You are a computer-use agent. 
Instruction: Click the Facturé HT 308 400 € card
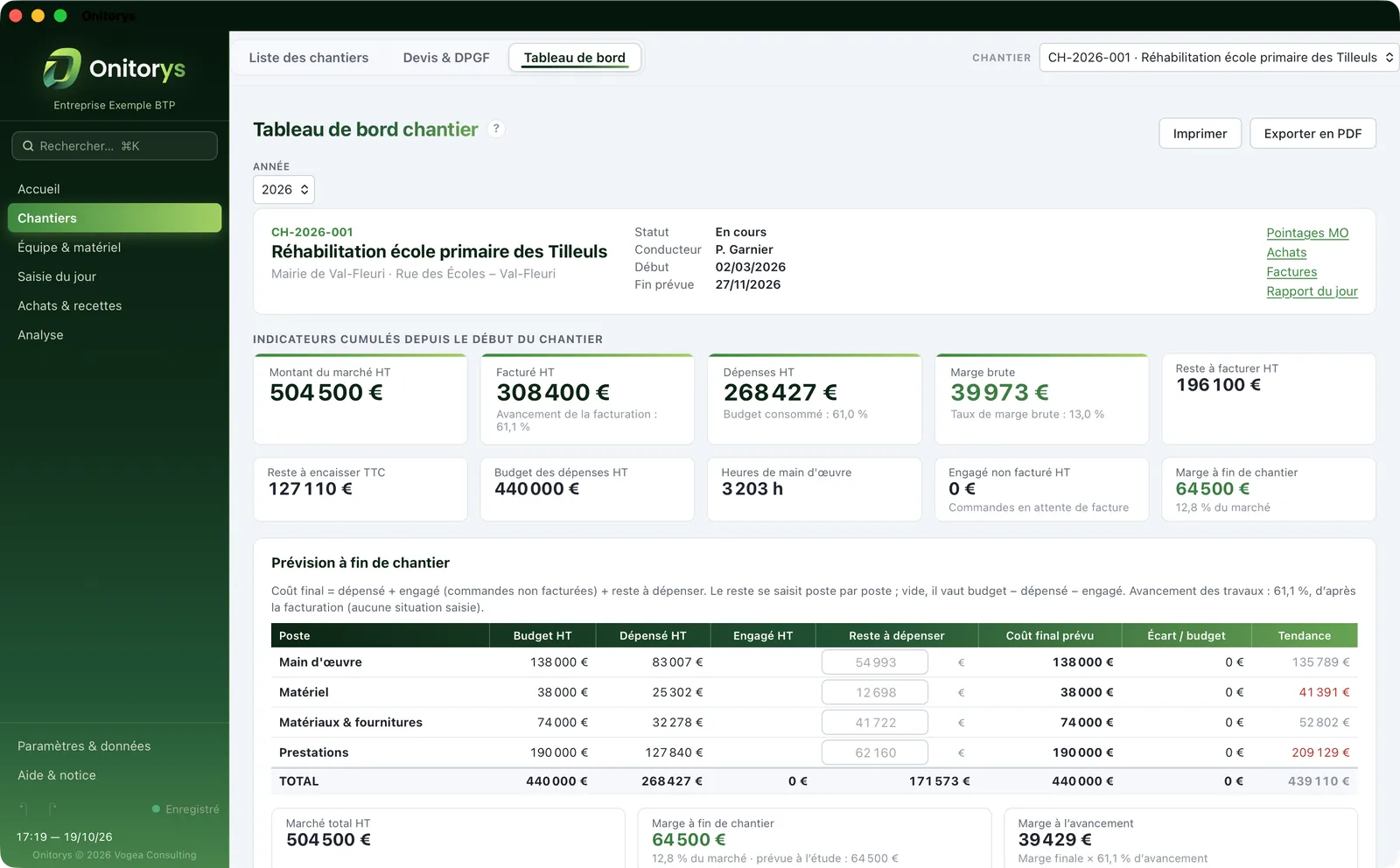pyautogui.click(x=587, y=399)
